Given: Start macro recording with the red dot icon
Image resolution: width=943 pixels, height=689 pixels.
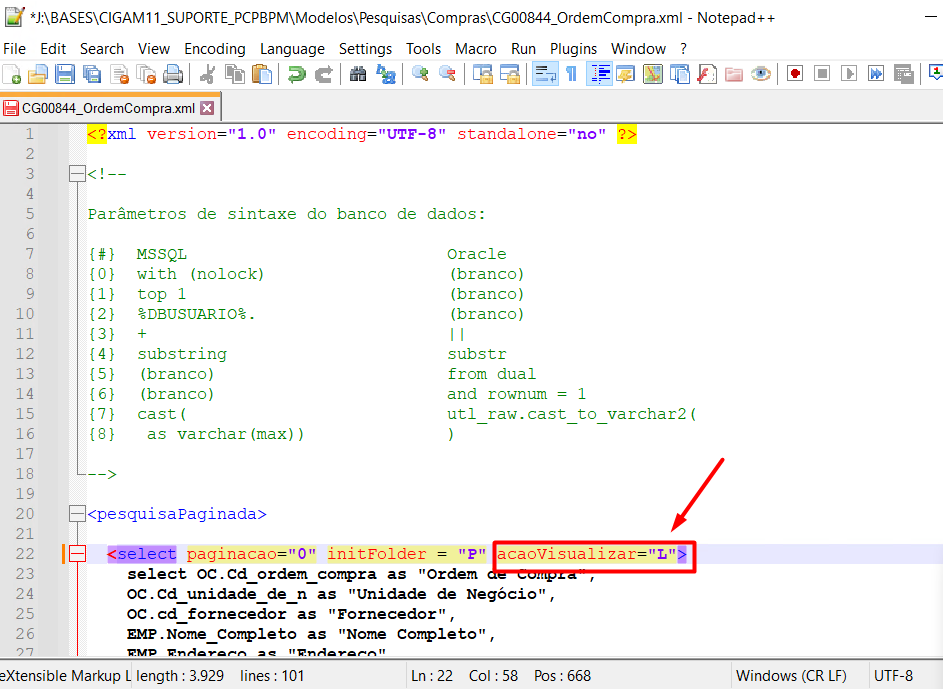Looking at the screenshot, I should (795, 74).
